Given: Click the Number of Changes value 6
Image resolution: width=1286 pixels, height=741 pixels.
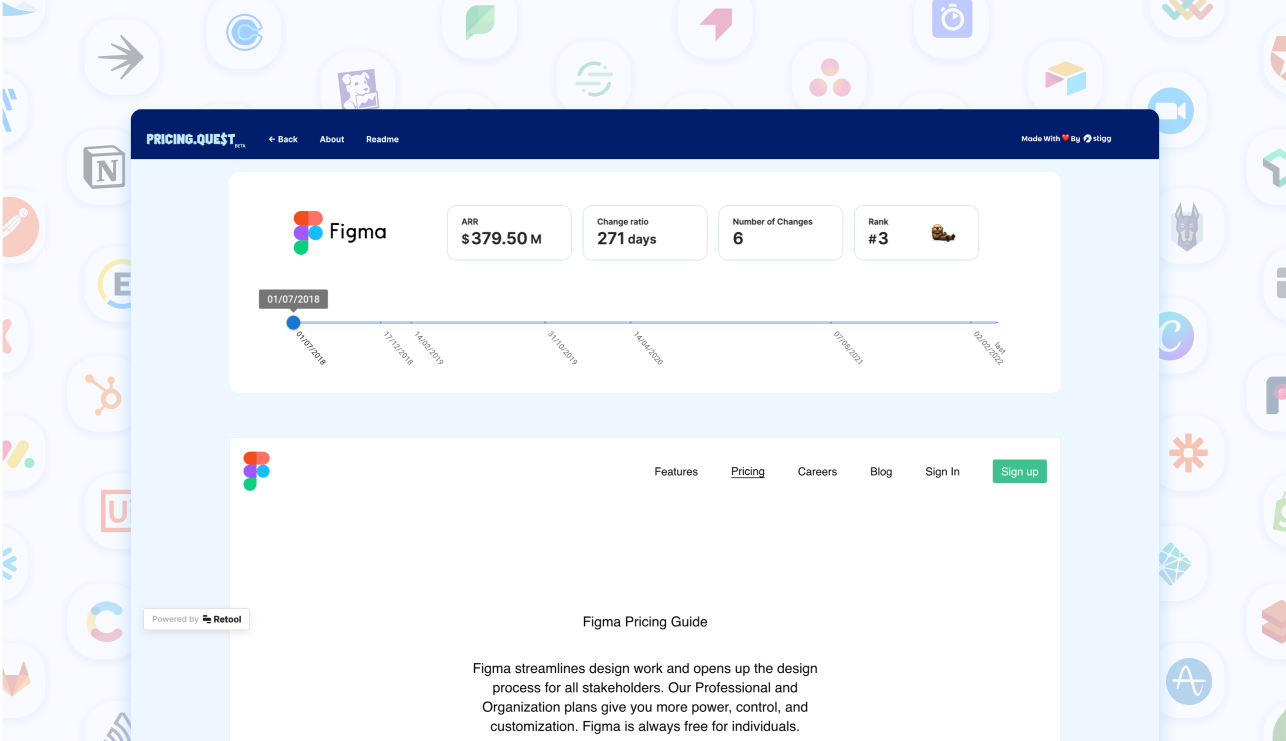Looking at the screenshot, I should pyautogui.click(x=738, y=239).
